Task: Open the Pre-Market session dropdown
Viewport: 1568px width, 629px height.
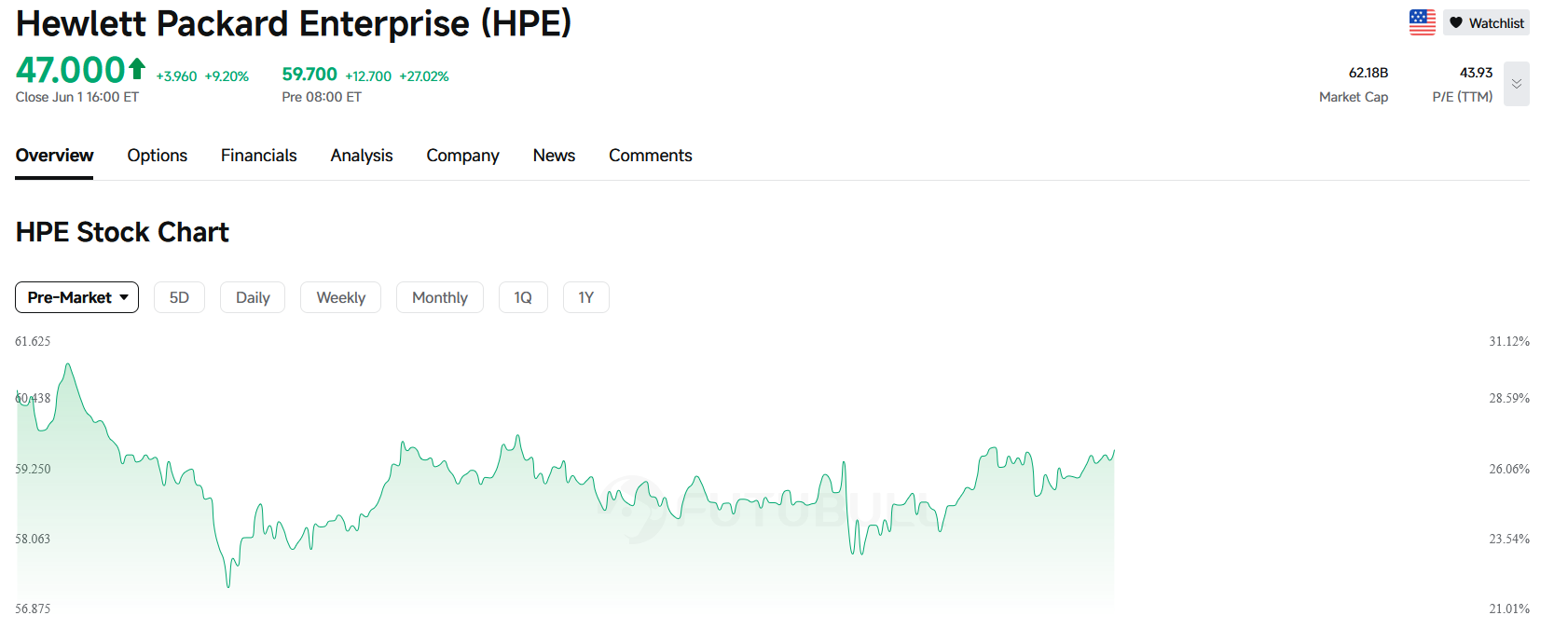Action: 77,297
